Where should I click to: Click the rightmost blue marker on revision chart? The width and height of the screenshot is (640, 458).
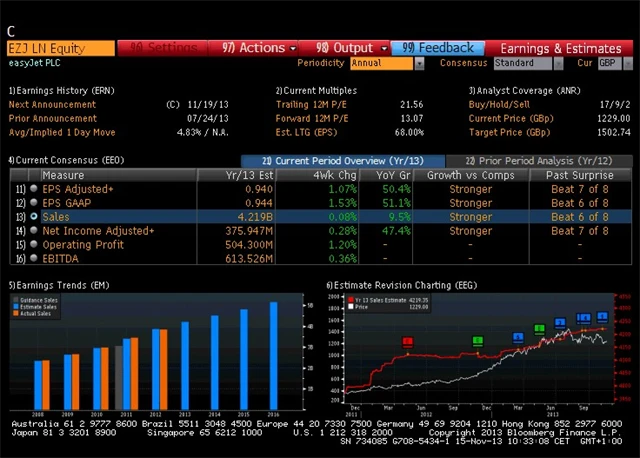coord(602,317)
